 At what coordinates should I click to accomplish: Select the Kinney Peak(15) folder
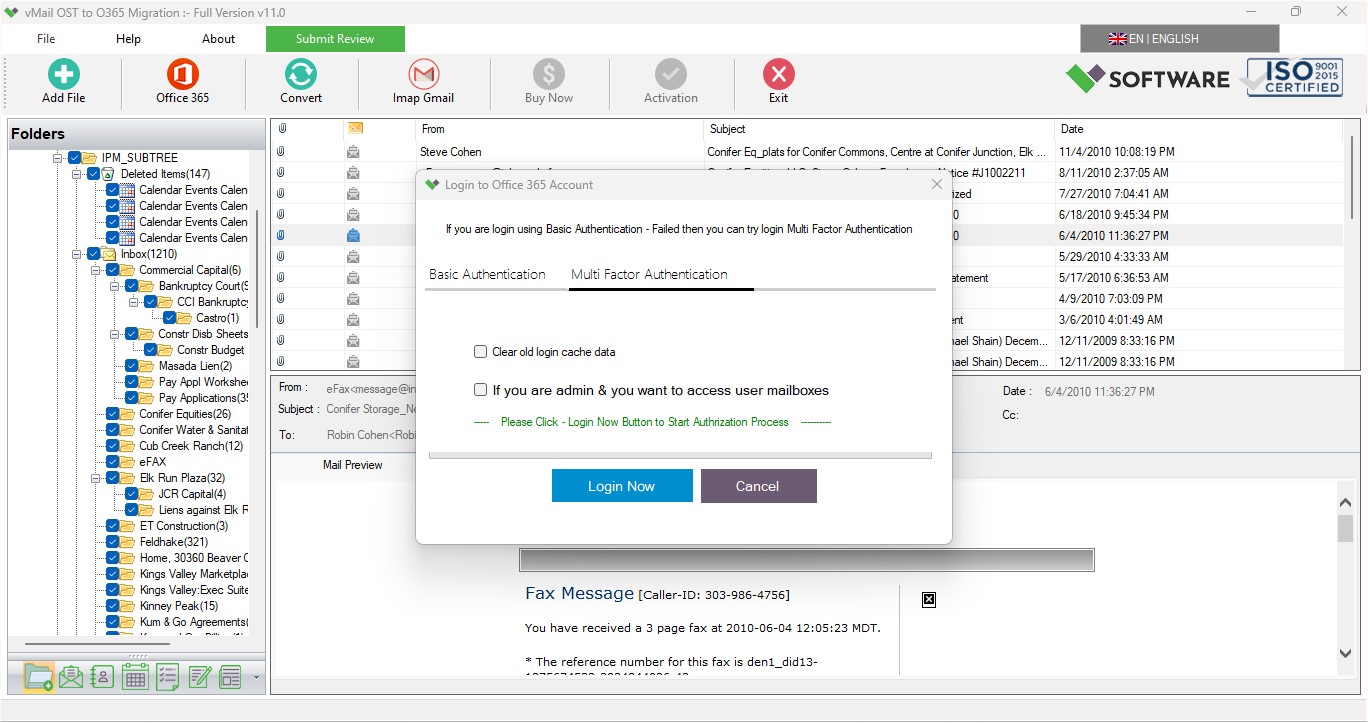coord(178,606)
